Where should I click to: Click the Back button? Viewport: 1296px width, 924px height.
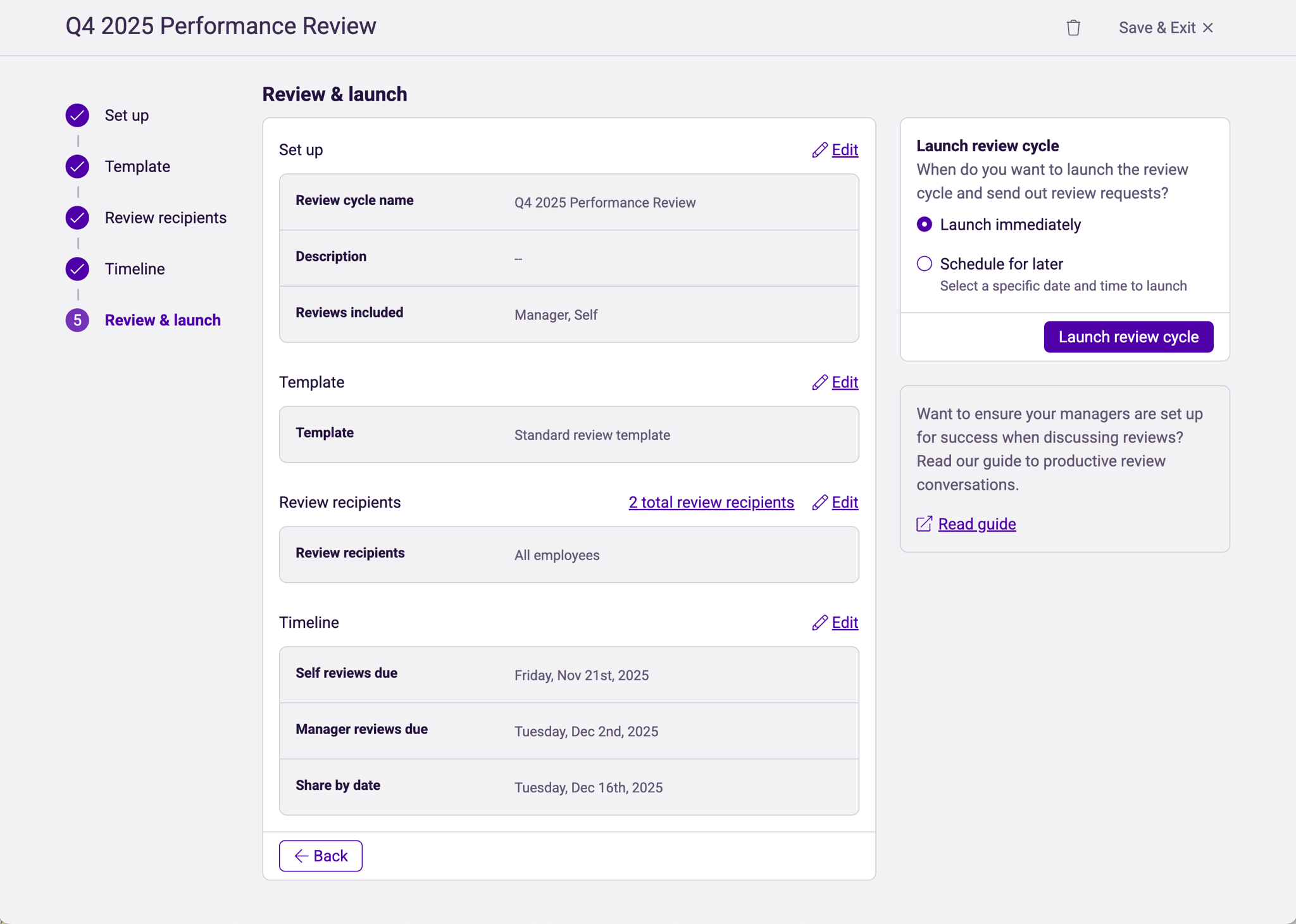pyautogui.click(x=321, y=856)
